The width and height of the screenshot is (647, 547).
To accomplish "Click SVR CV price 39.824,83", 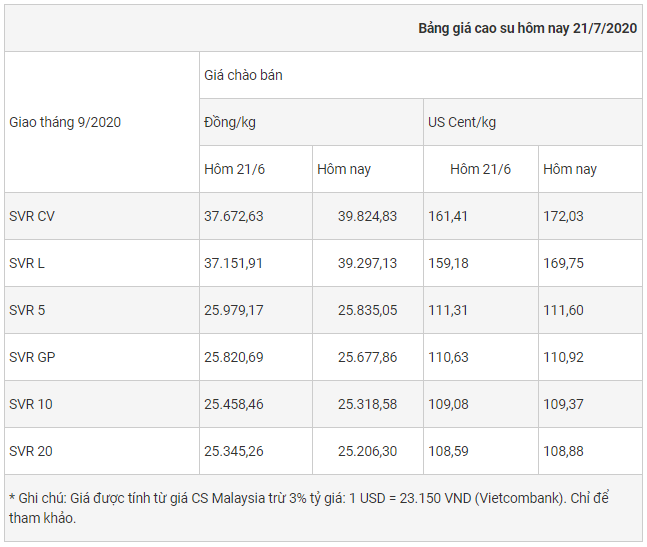I will [367, 216].
